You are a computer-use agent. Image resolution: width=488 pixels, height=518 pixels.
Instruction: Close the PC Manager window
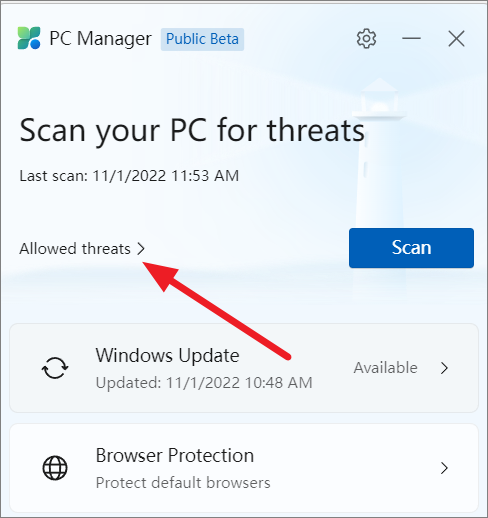(x=456, y=39)
